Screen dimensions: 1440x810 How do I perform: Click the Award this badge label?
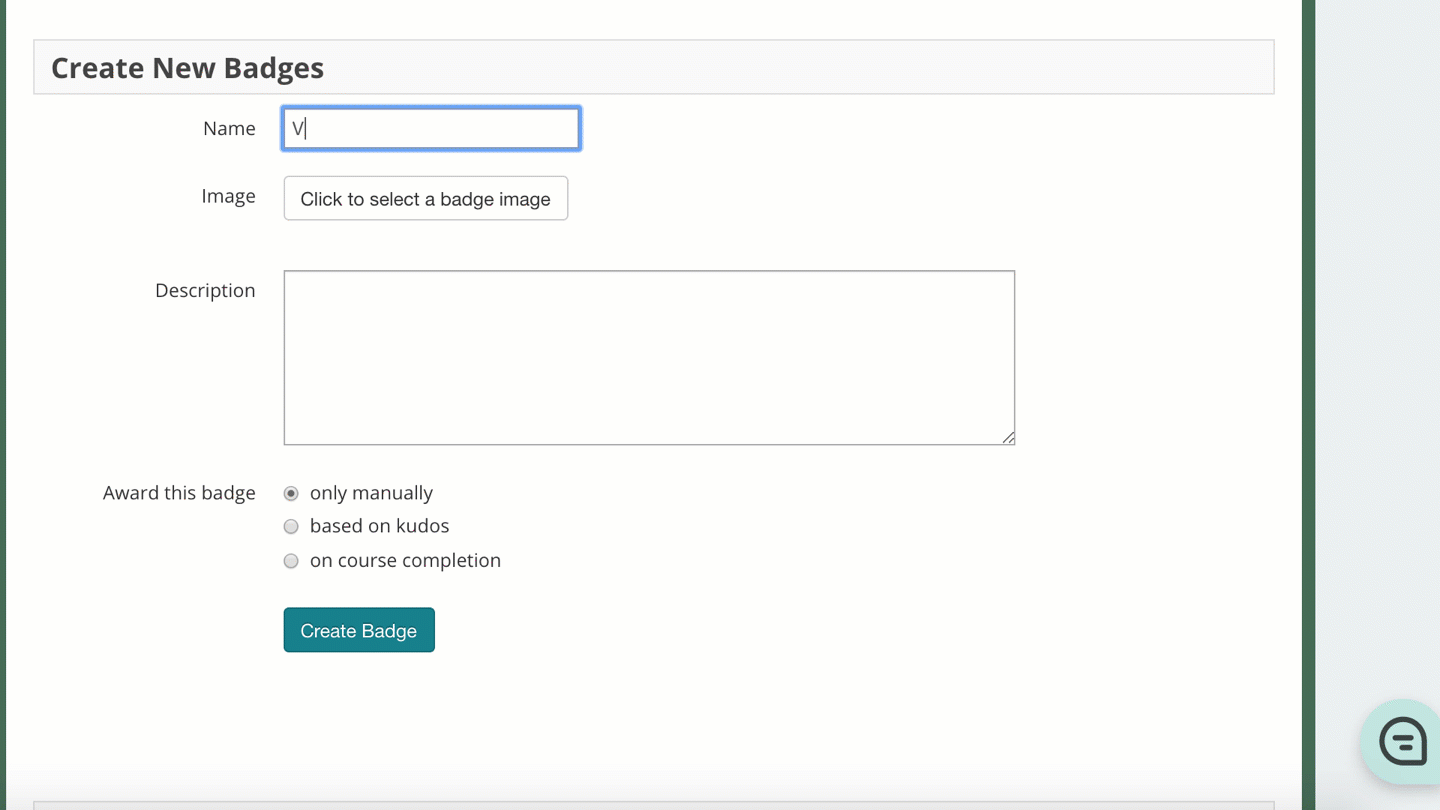point(179,493)
